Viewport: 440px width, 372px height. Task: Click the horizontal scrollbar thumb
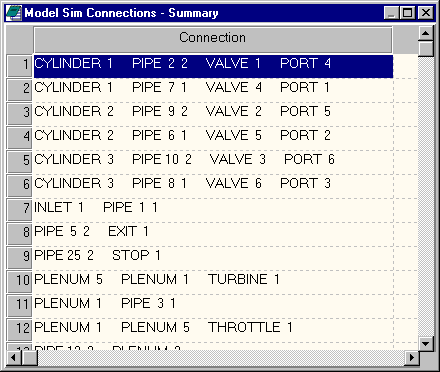tap(29, 358)
